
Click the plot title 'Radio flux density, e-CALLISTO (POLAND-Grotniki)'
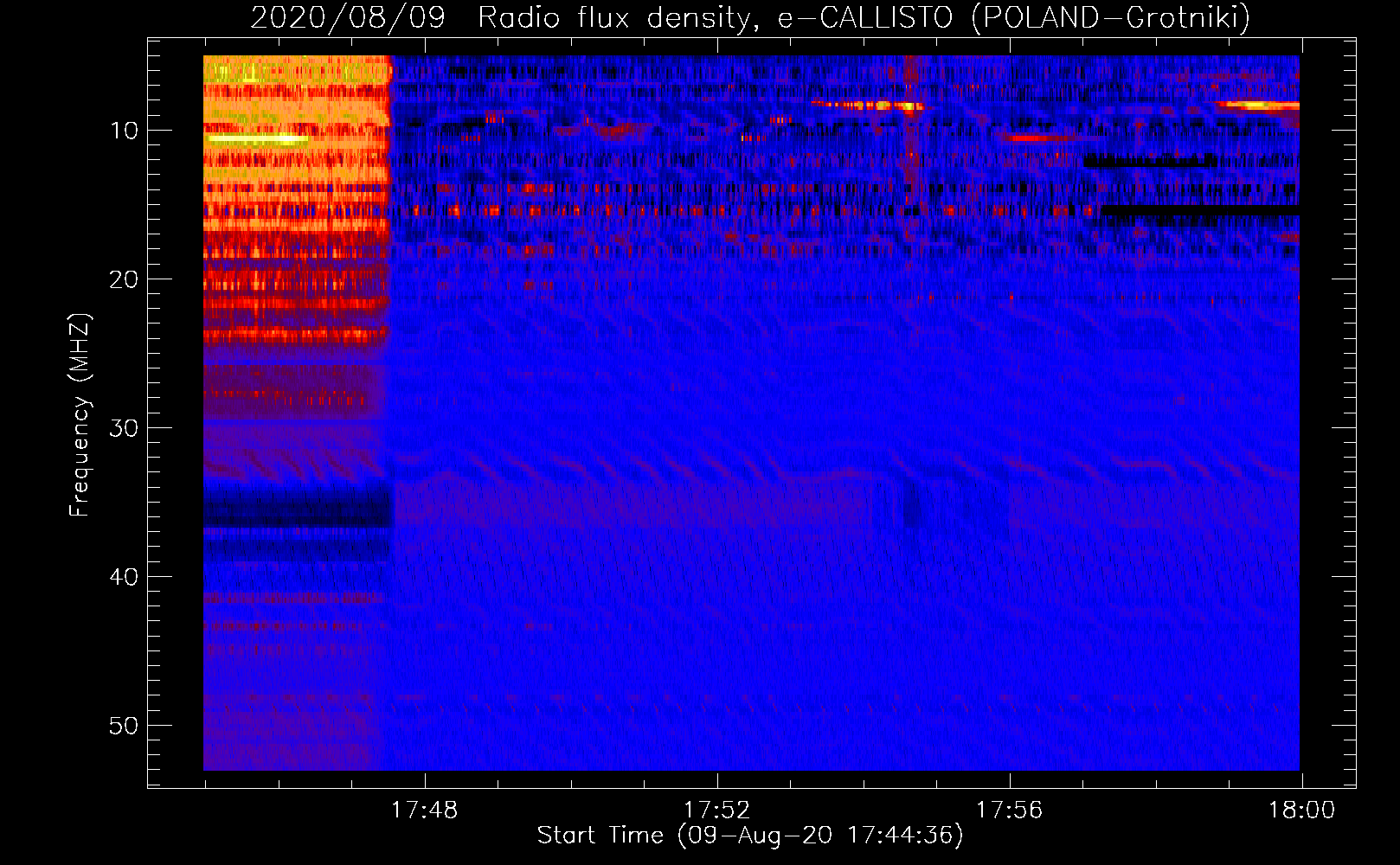point(864,17)
